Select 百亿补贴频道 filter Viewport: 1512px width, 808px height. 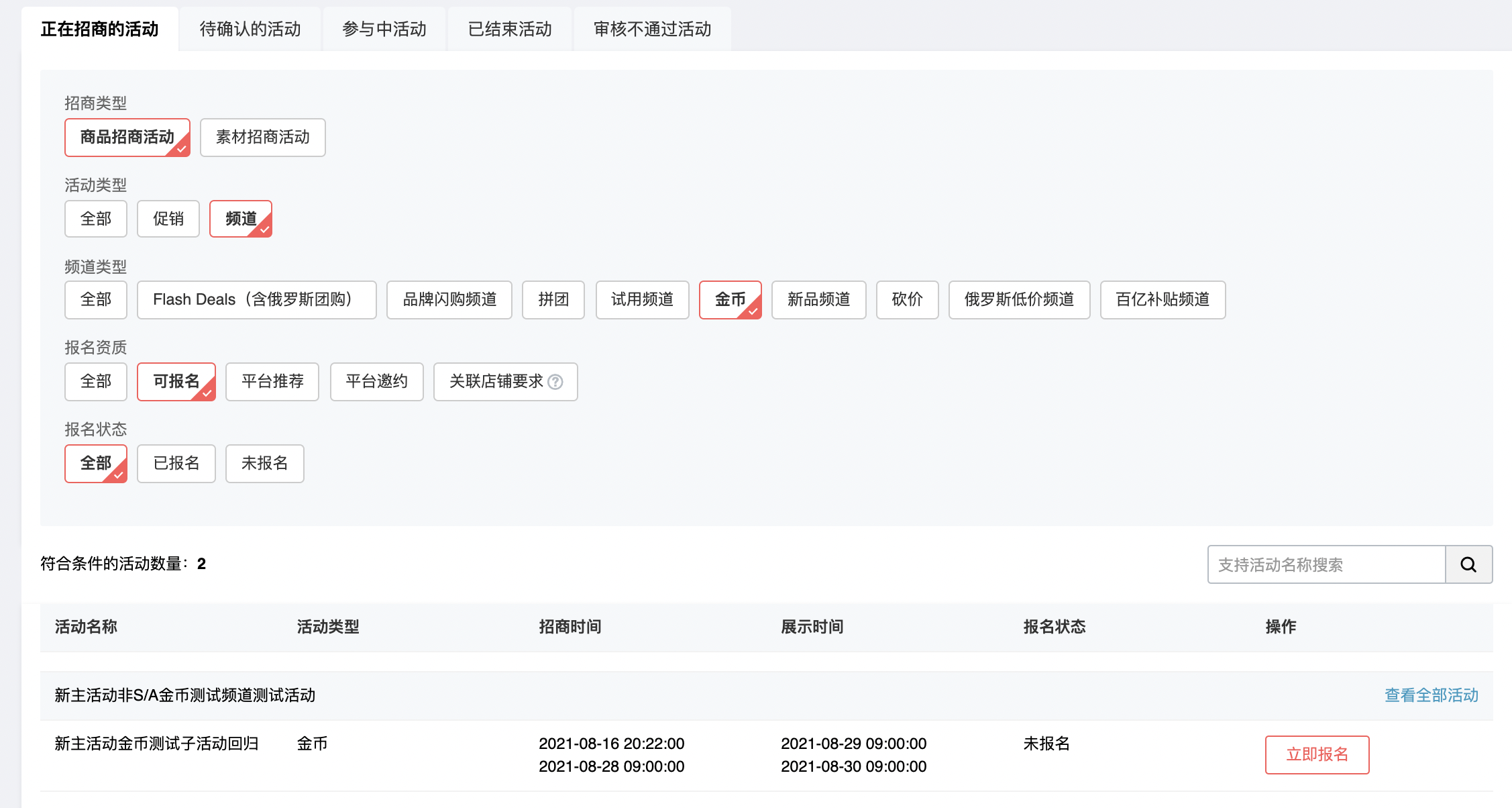coord(1163,299)
